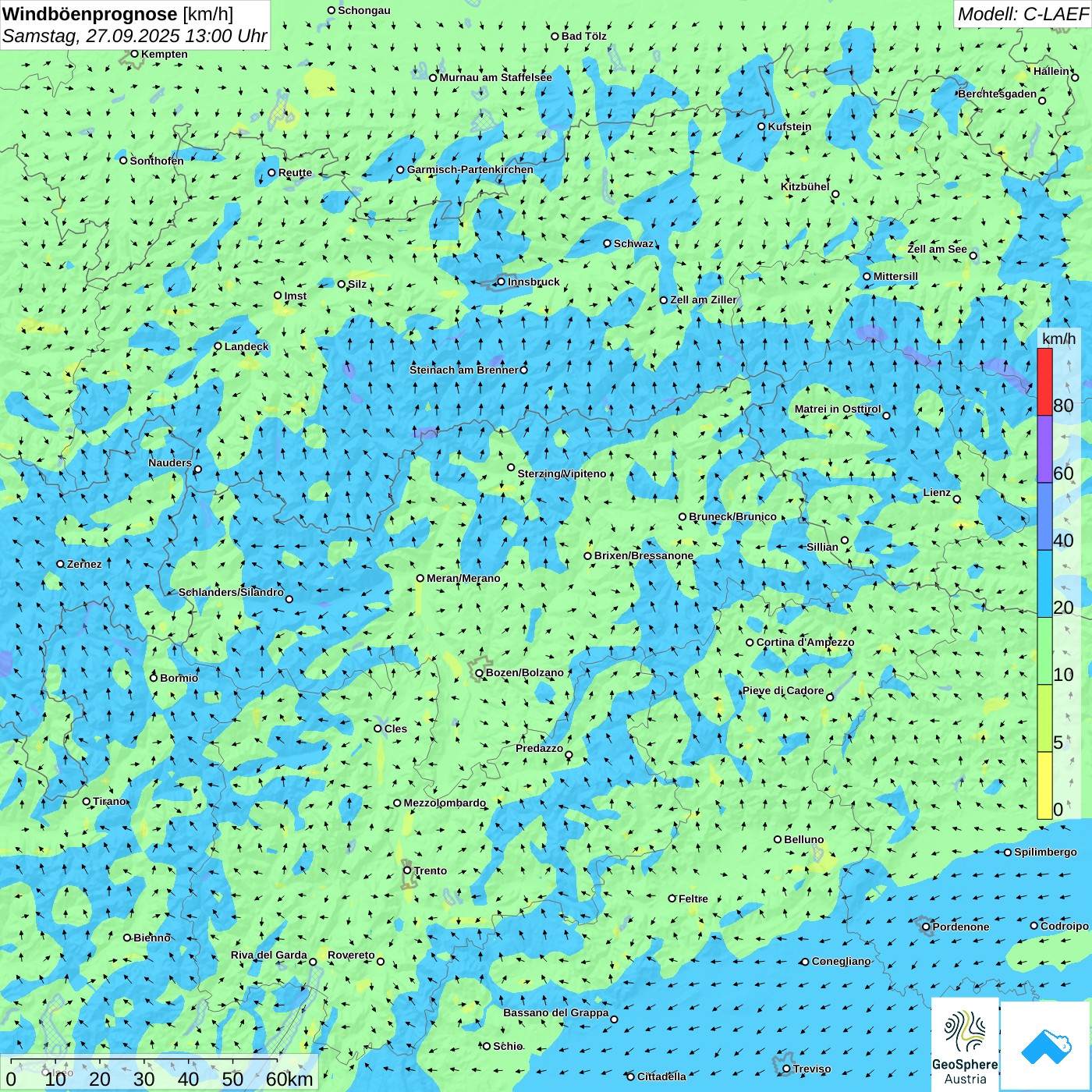Select the Bozen/Bolzano city marker
Viewport: 1092px width, 1092px height.
480,673
